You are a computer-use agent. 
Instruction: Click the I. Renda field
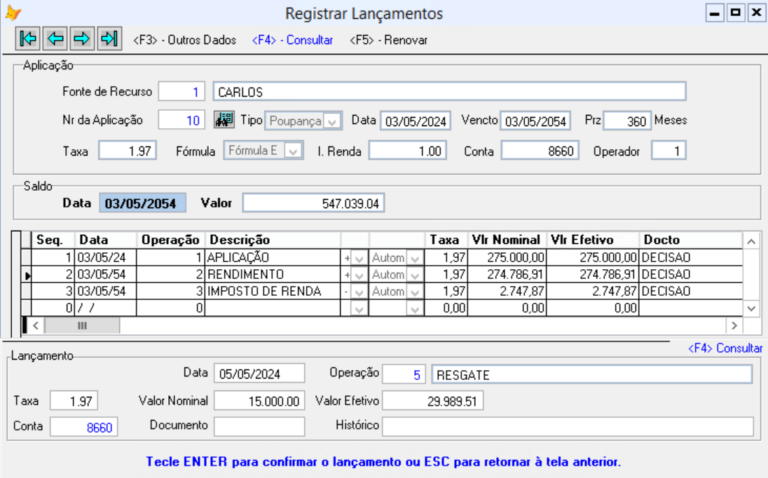tap(408, 151)
